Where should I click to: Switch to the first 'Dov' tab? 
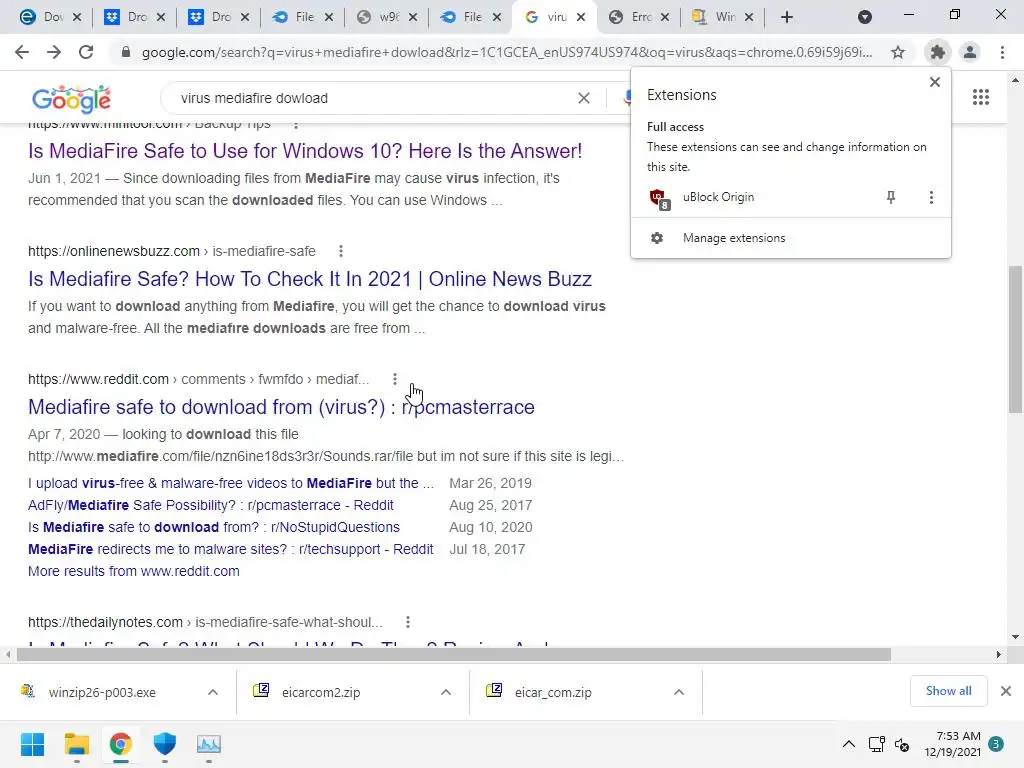[x=44, y=17]
